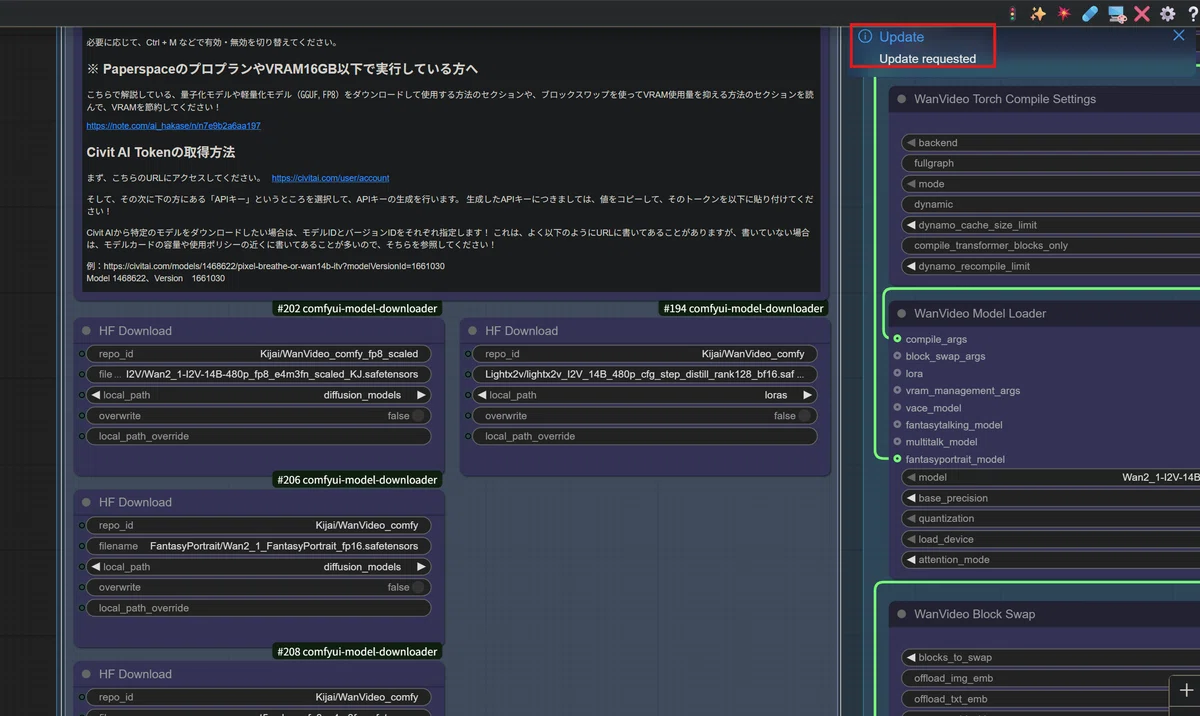Screen dimensions: 1200x716
Task: Click the fantasyportrait_model input socket
Action: tap(897, 459)
